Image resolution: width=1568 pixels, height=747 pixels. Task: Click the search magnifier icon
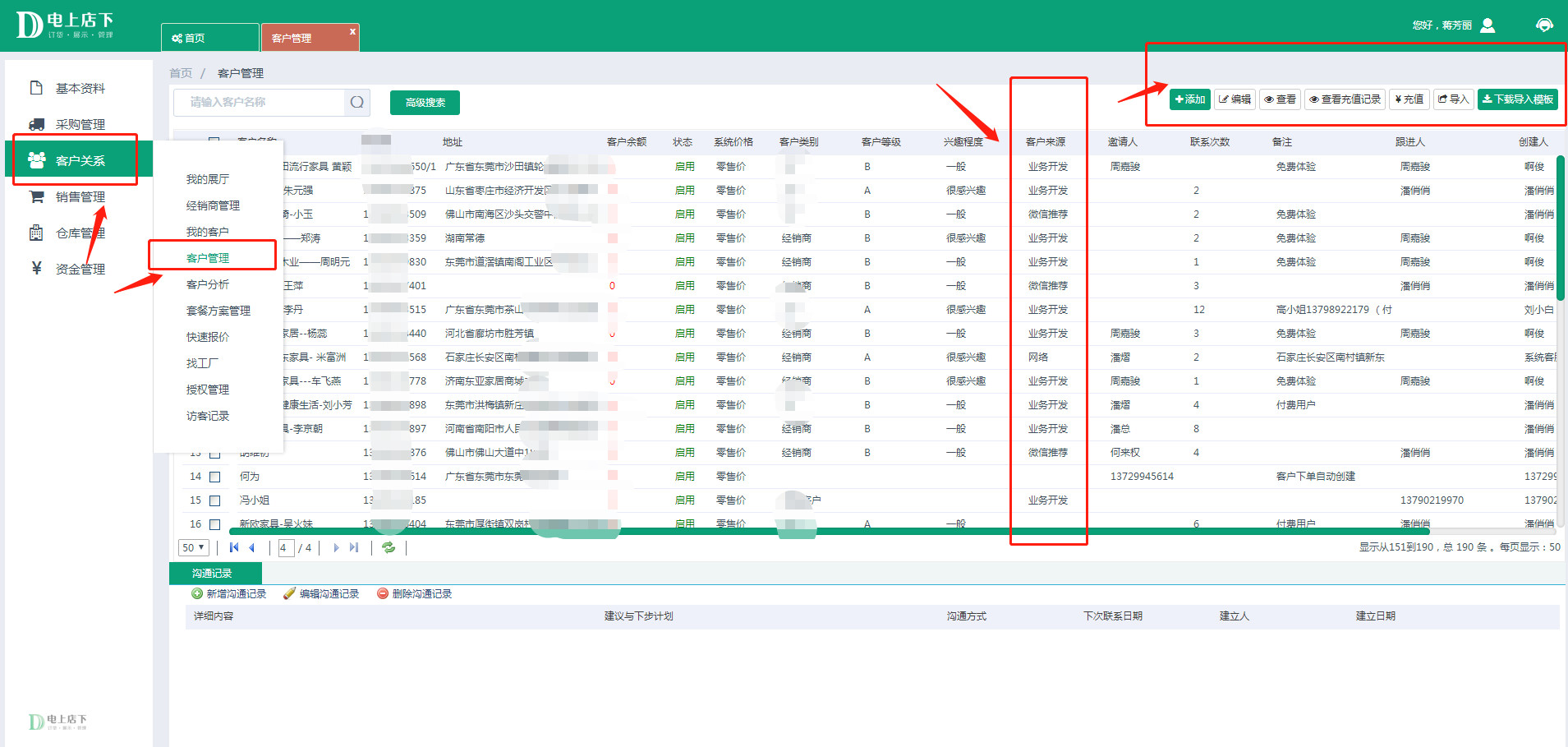click(356, 103)
